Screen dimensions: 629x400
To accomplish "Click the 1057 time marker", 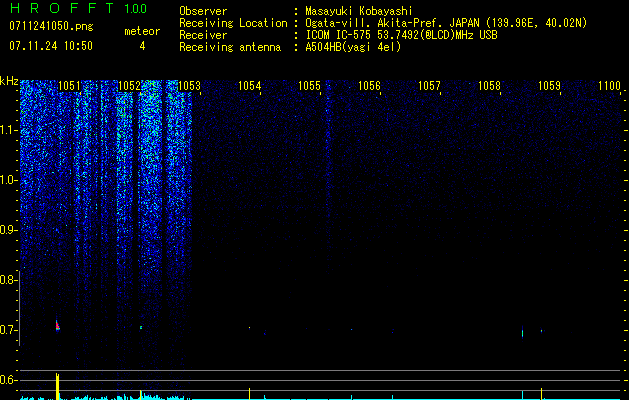I will point(429,86).
